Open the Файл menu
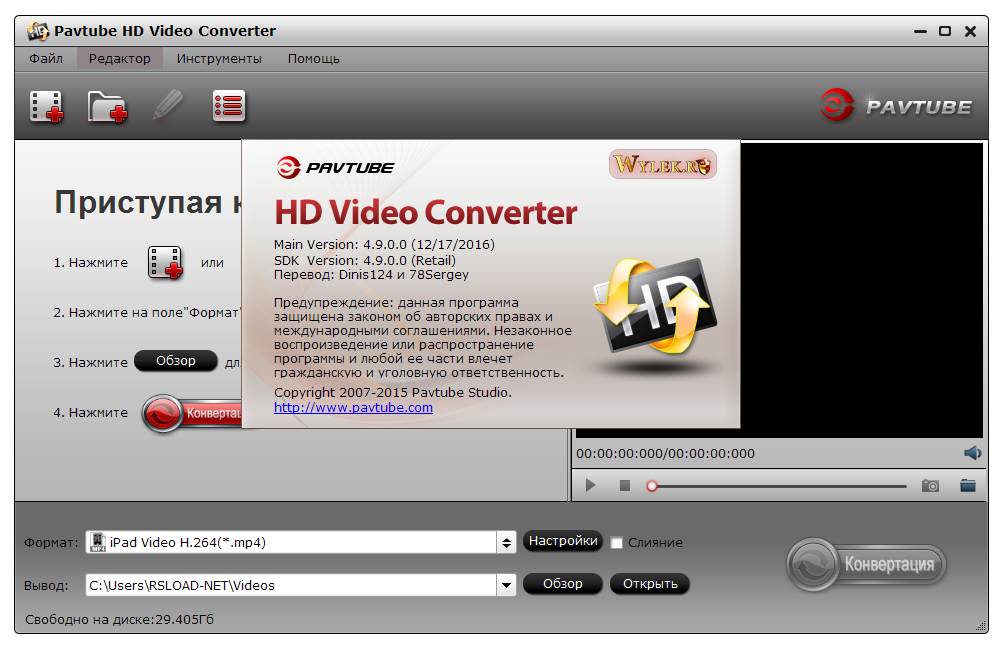The width and height of the screenshot is (1003, 646). point(46,59)
